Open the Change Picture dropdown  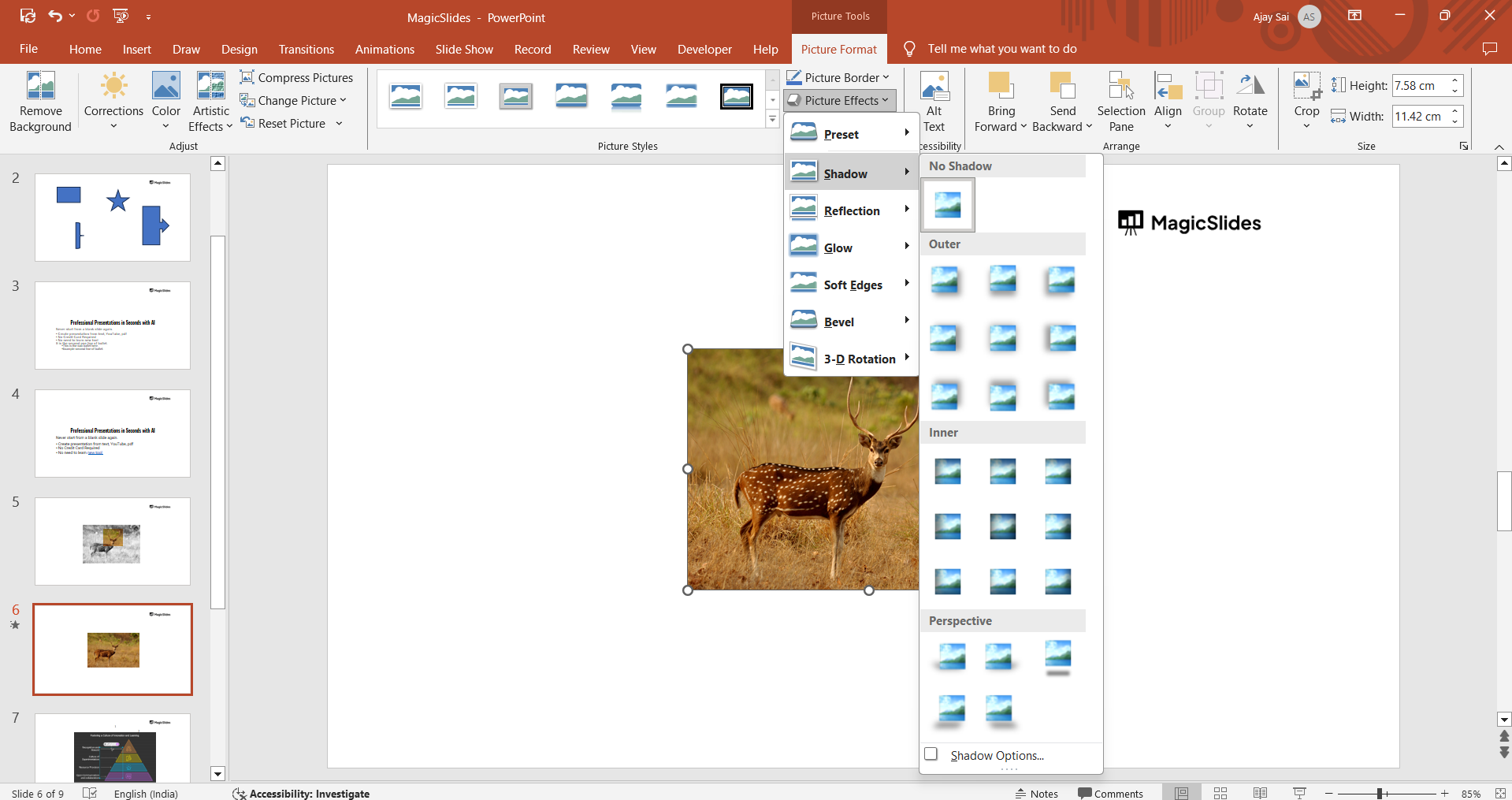coord(343,100)
